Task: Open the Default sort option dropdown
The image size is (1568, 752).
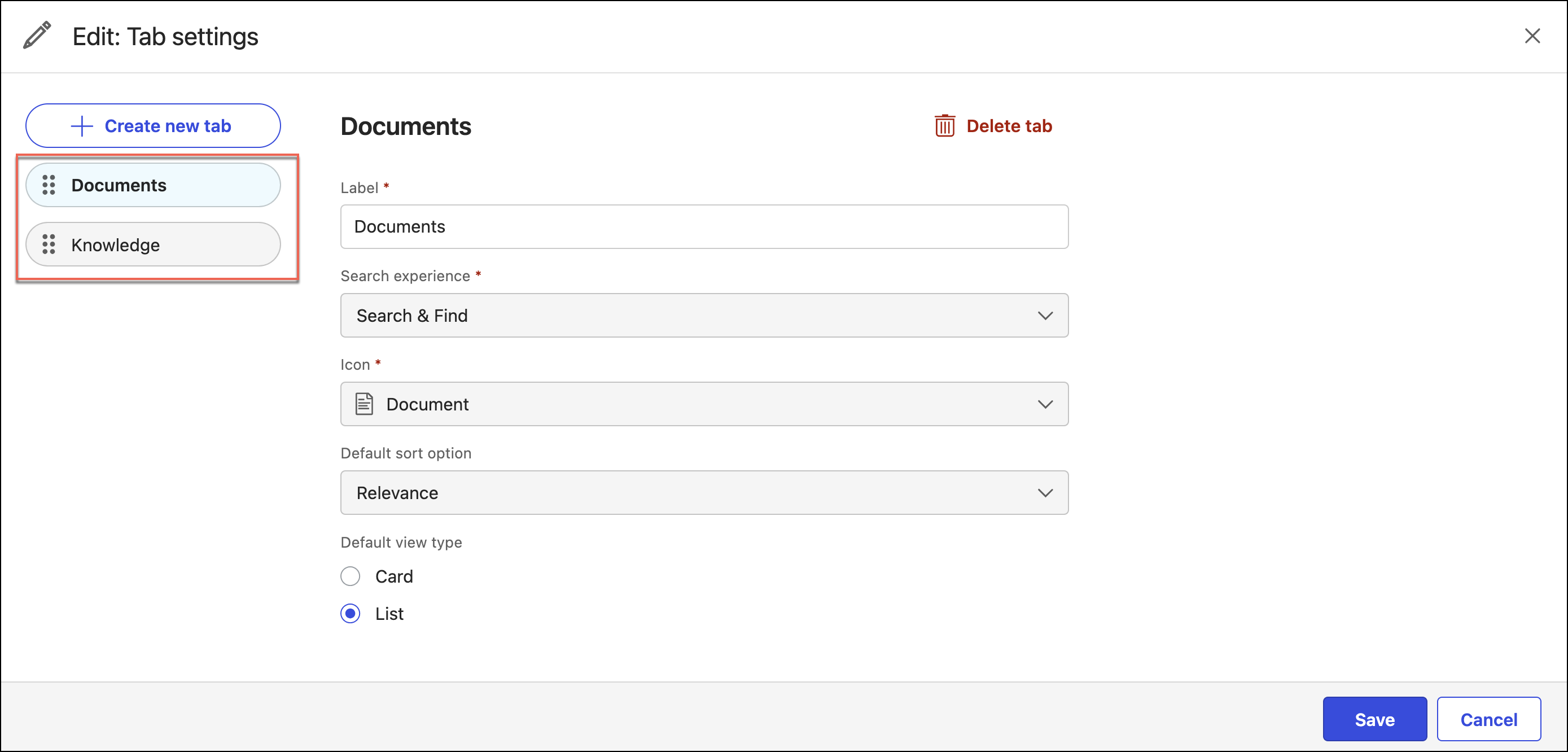Action: [704, 493]
